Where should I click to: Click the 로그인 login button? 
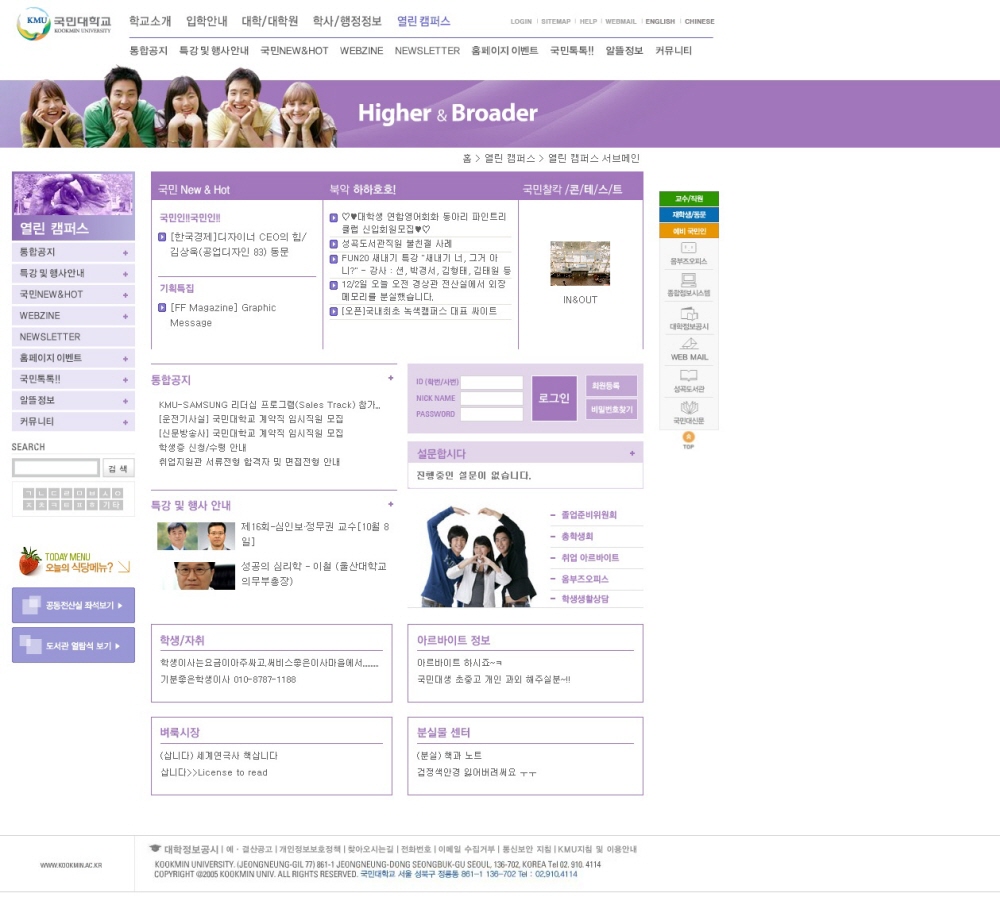[x=554, y=398]
